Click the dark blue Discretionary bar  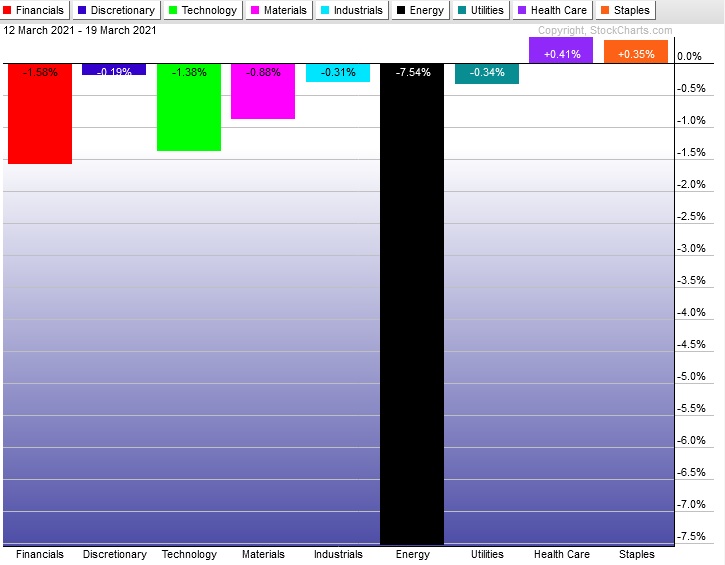point(114,69)
